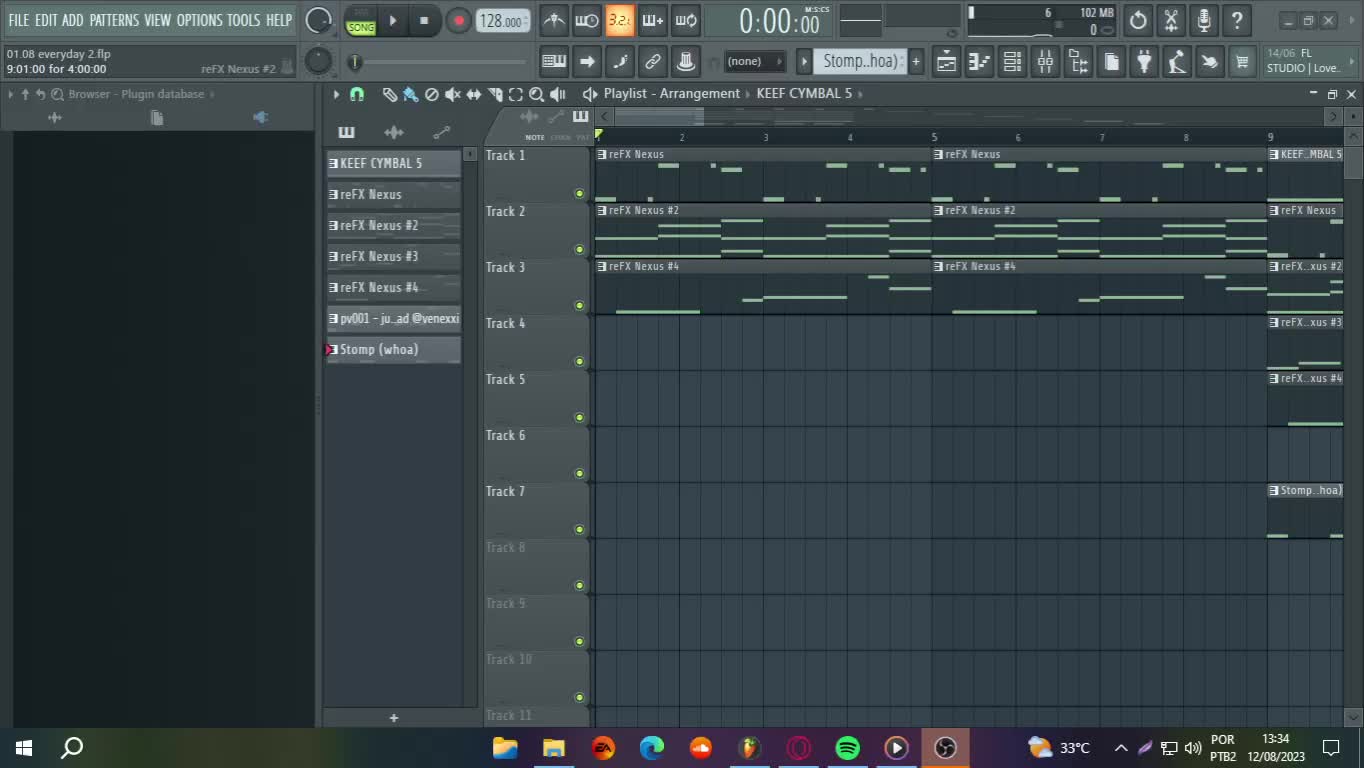
Task: Open the shopping cart content library icon
Action: point(1242,62)
